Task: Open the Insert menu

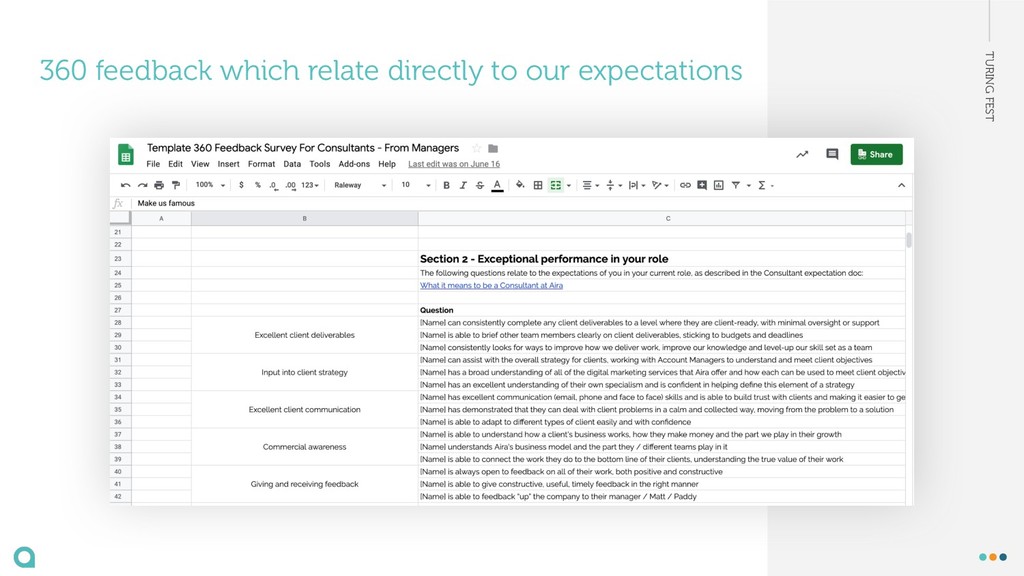Action: point(229,164)
